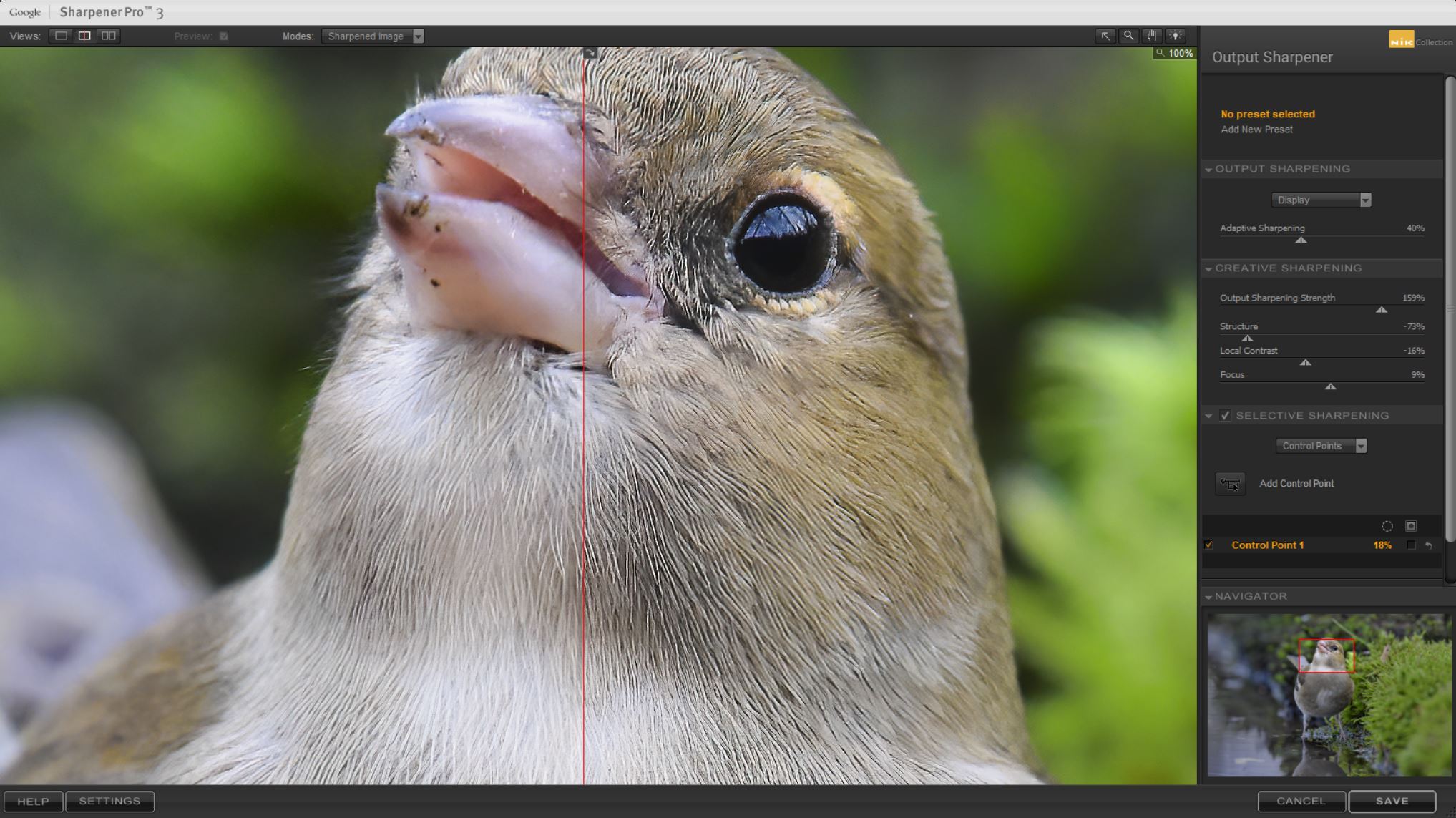Viewport: 1456px width, 818px height.
Task: Click the dashed circle size column icon
Action: coord(1387,526)
